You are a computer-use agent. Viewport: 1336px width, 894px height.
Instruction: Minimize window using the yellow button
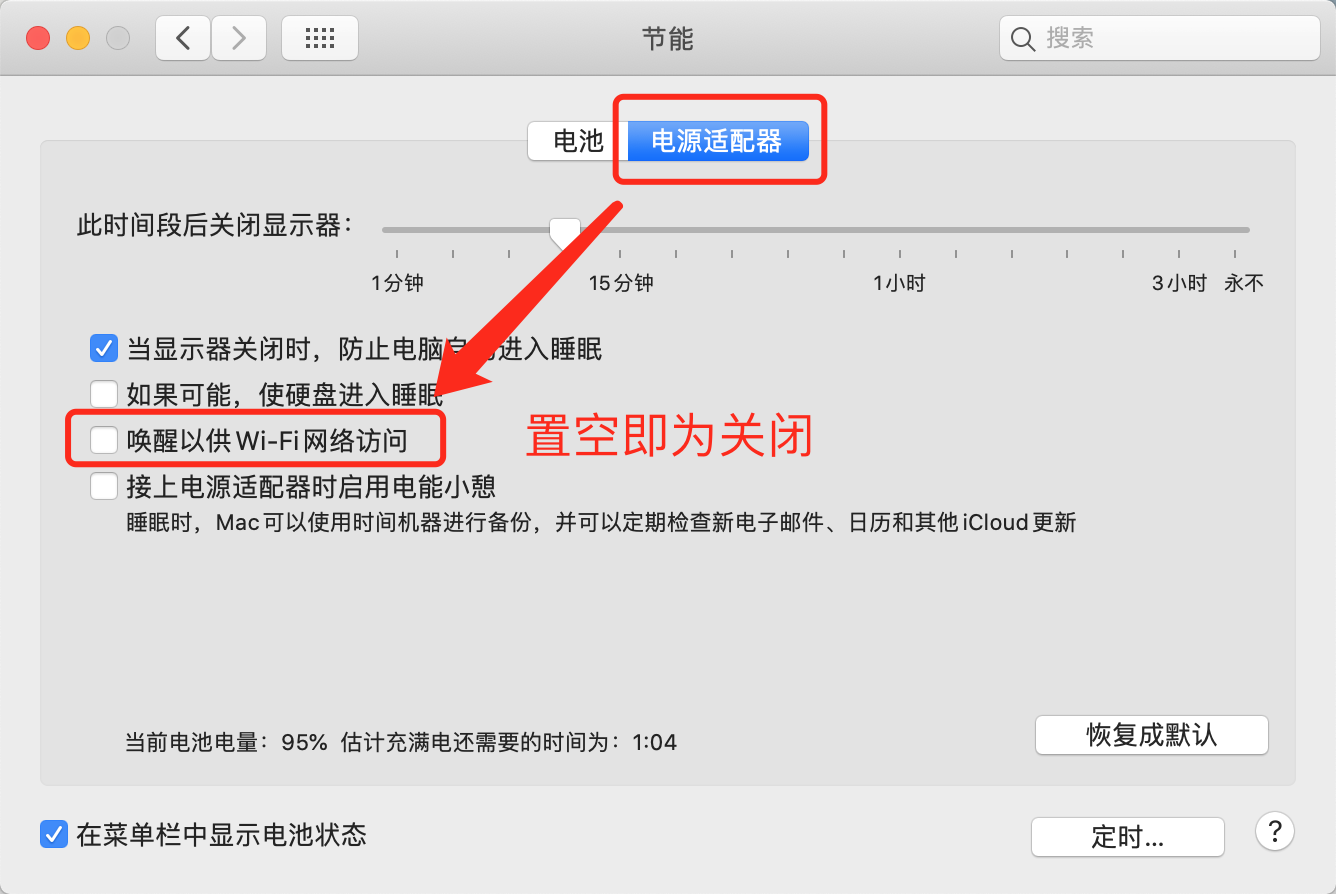[78, 39]
